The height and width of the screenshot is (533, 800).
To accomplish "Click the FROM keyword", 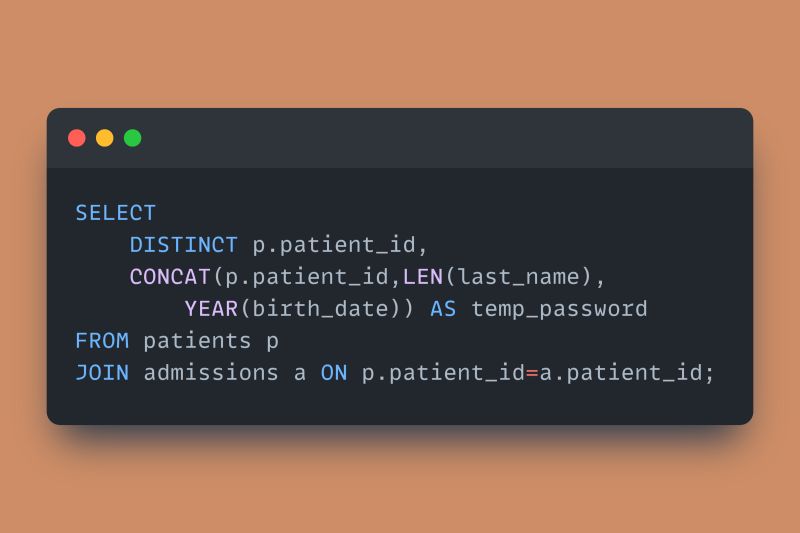I will (x=102, y=341).
